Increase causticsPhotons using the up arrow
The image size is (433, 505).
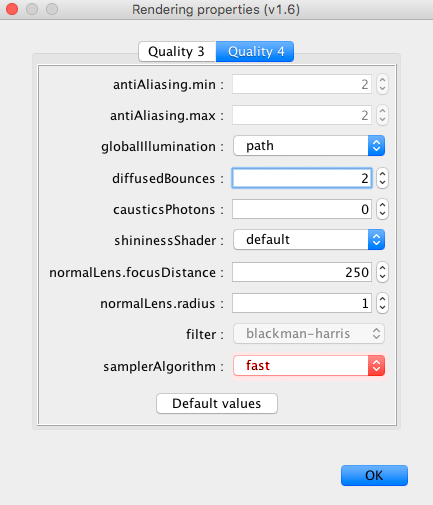click(382, 205)
